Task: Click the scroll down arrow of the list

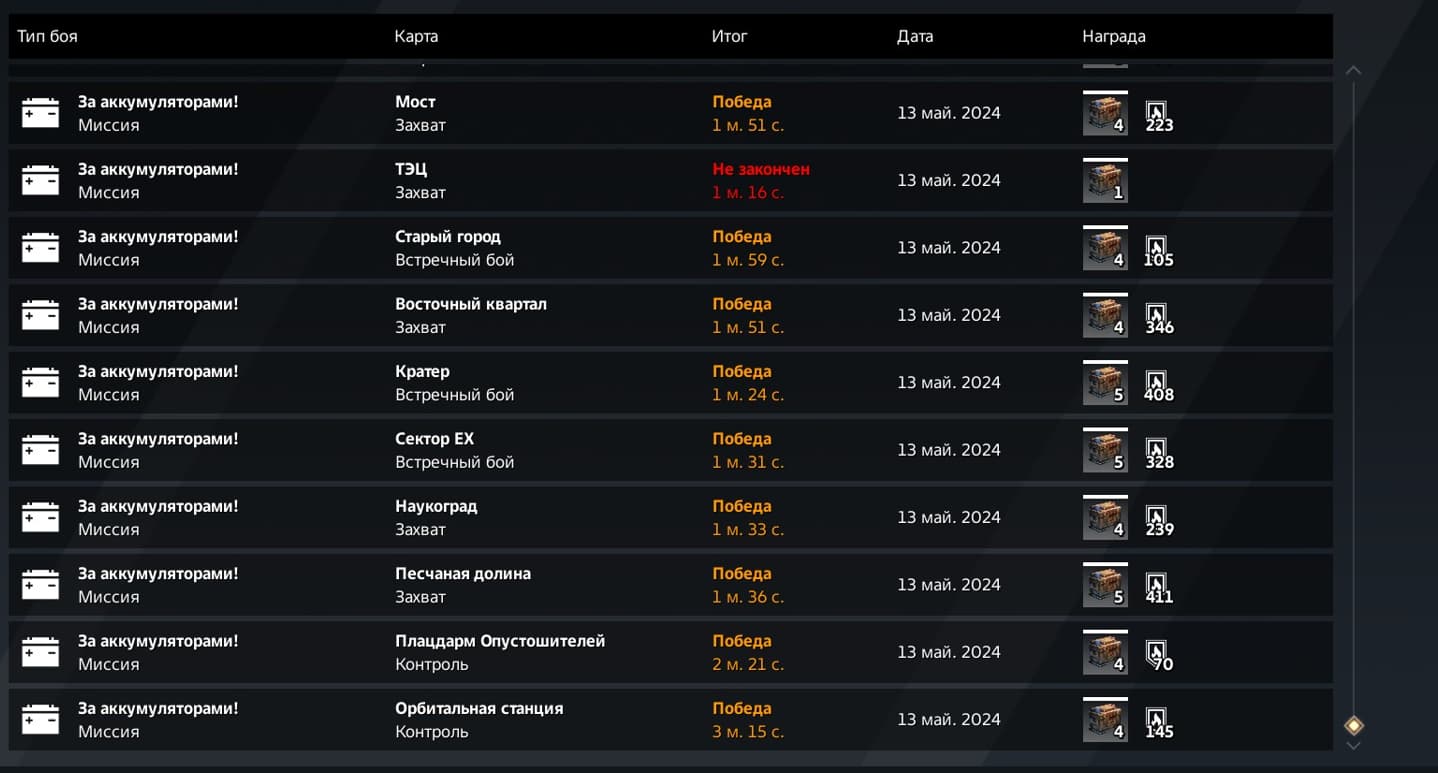Action: (x=1353, y=745)
